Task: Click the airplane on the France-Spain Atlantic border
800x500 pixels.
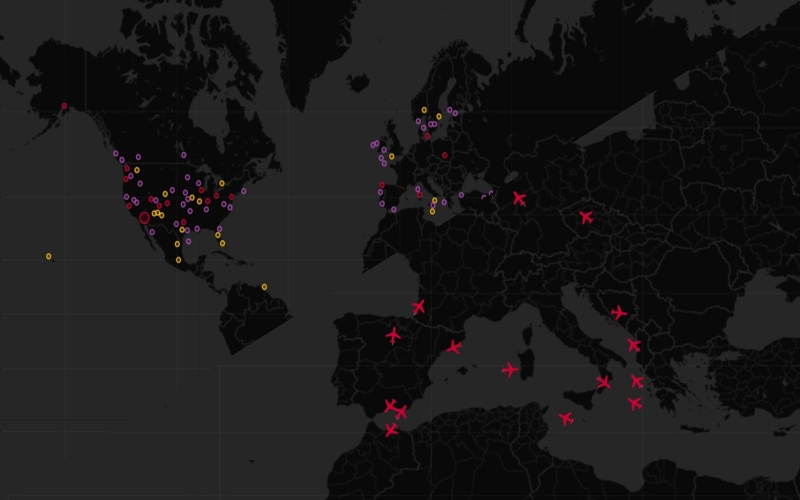Action: coord(418,307)
